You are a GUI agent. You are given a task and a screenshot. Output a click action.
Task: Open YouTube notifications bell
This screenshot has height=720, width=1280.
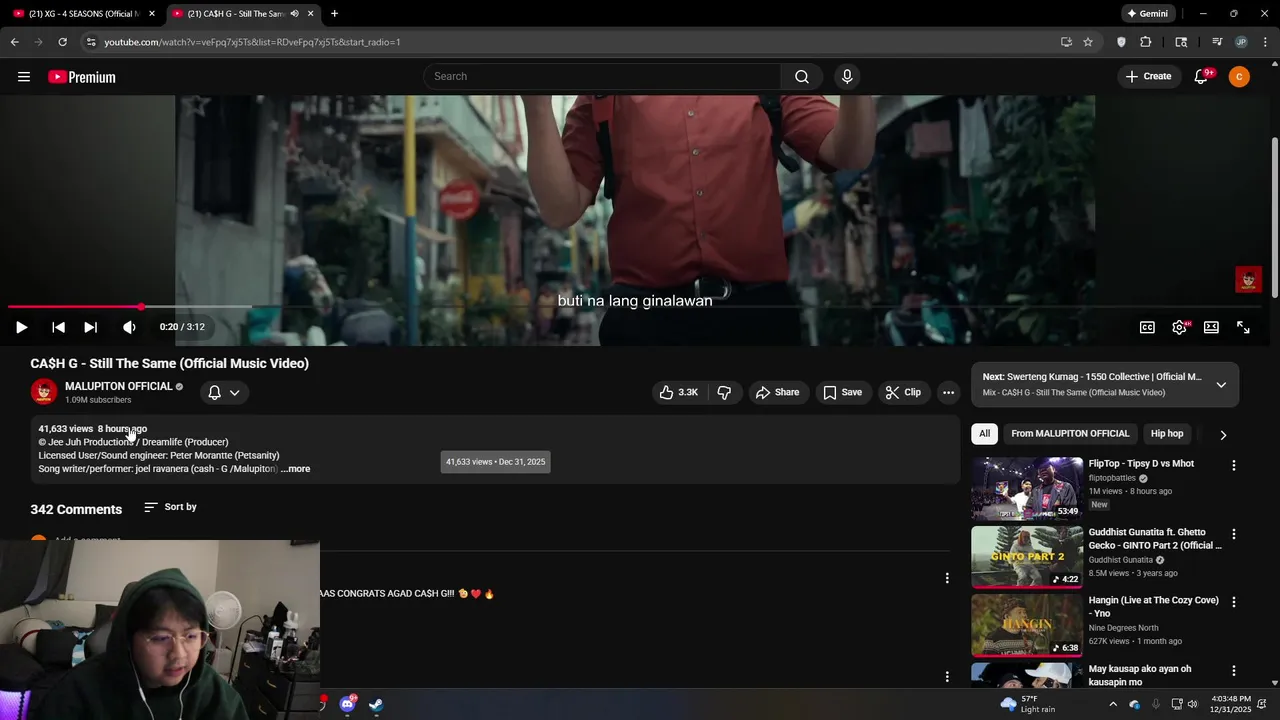pos(1201,77)
